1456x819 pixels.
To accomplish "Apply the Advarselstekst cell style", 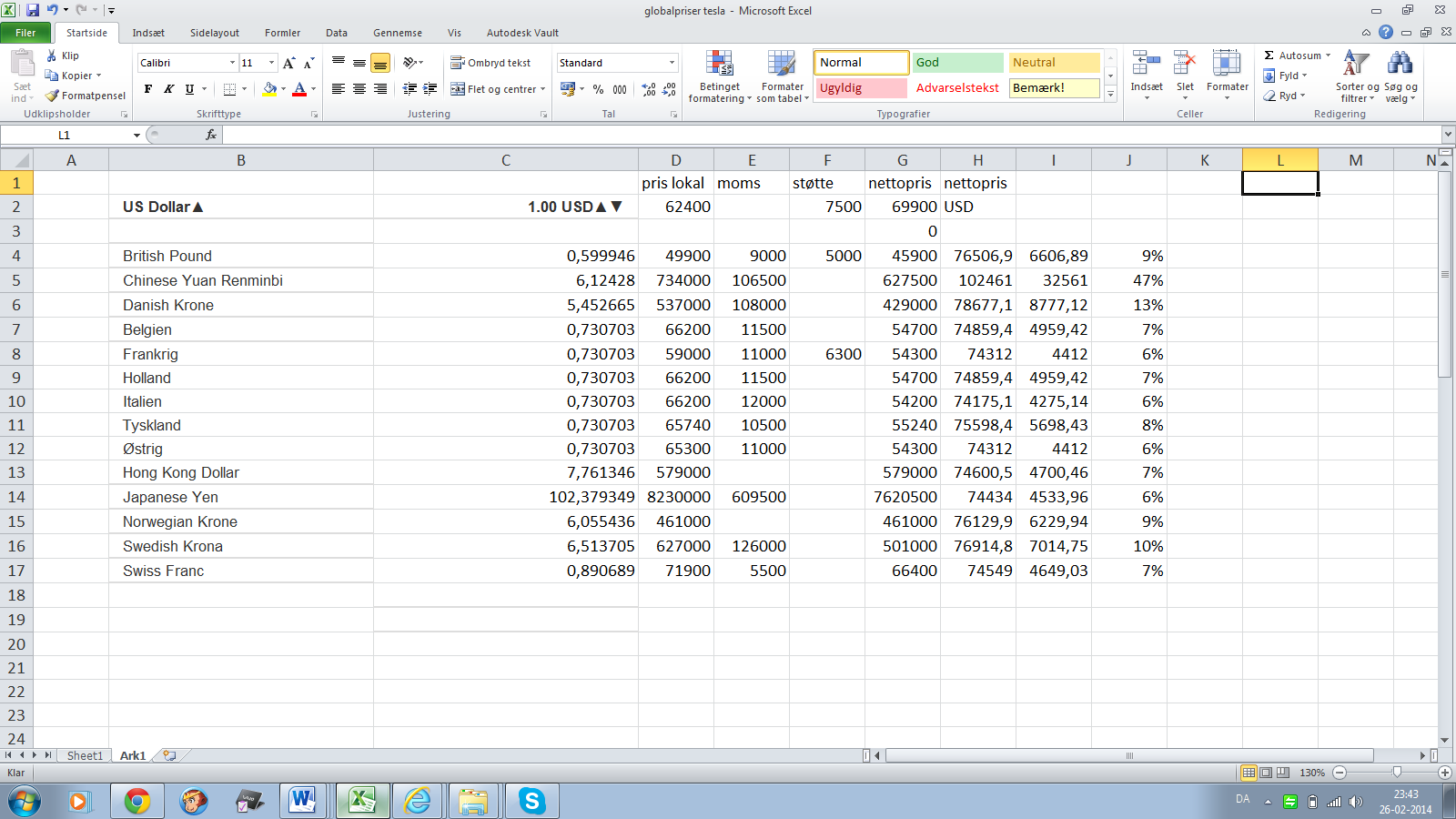I will pyautogui.click(x=957, y=88).
